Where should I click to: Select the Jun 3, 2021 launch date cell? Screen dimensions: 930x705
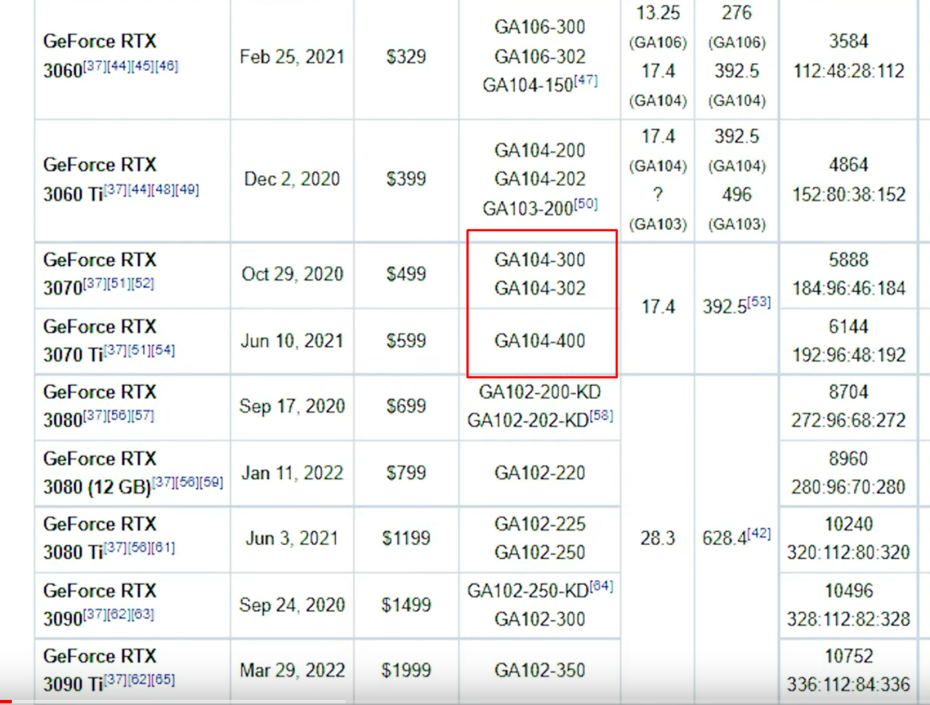pos(292,538)
